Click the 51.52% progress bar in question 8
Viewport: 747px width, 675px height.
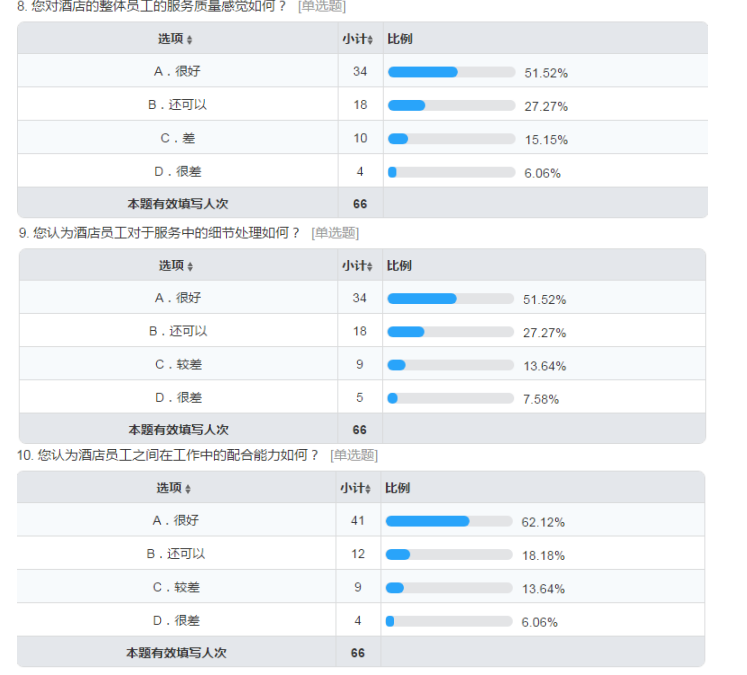(x=452, y=72)
